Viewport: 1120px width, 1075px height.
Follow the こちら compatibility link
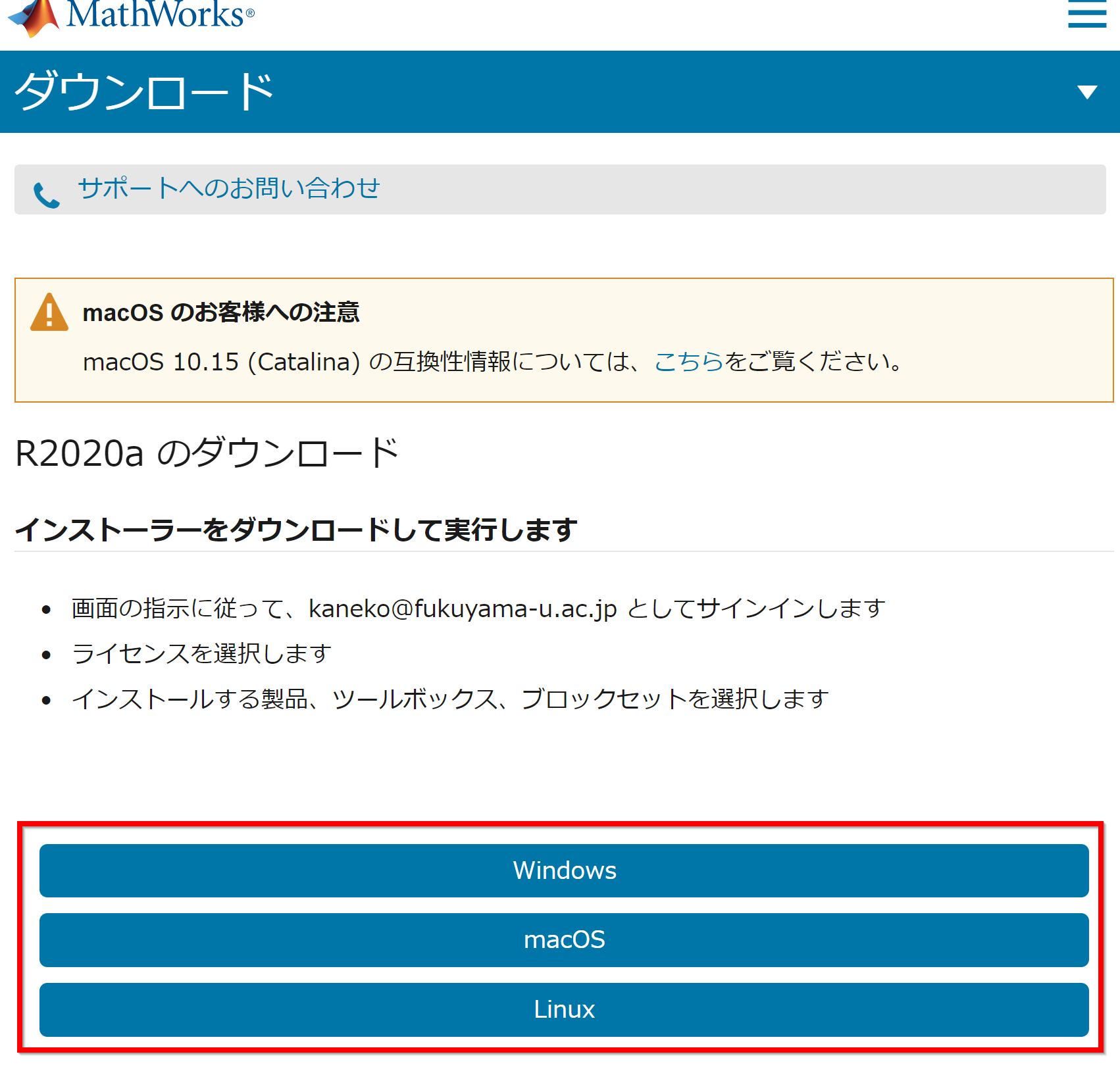(x=688, y=361)
